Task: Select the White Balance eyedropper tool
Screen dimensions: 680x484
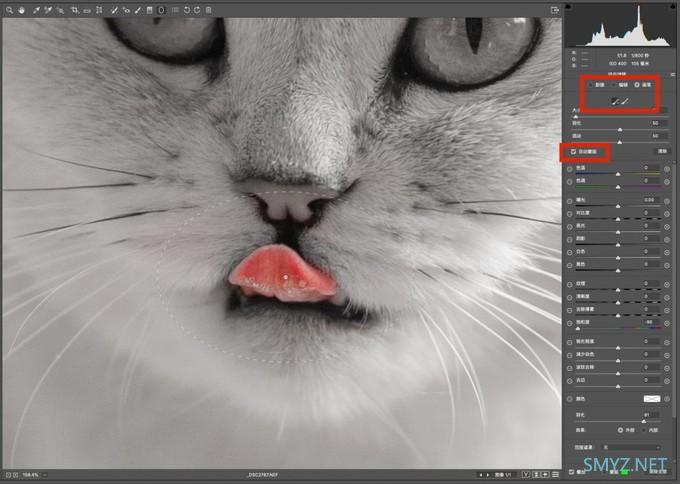Action: pyautogui.click(x=36, y=10)
